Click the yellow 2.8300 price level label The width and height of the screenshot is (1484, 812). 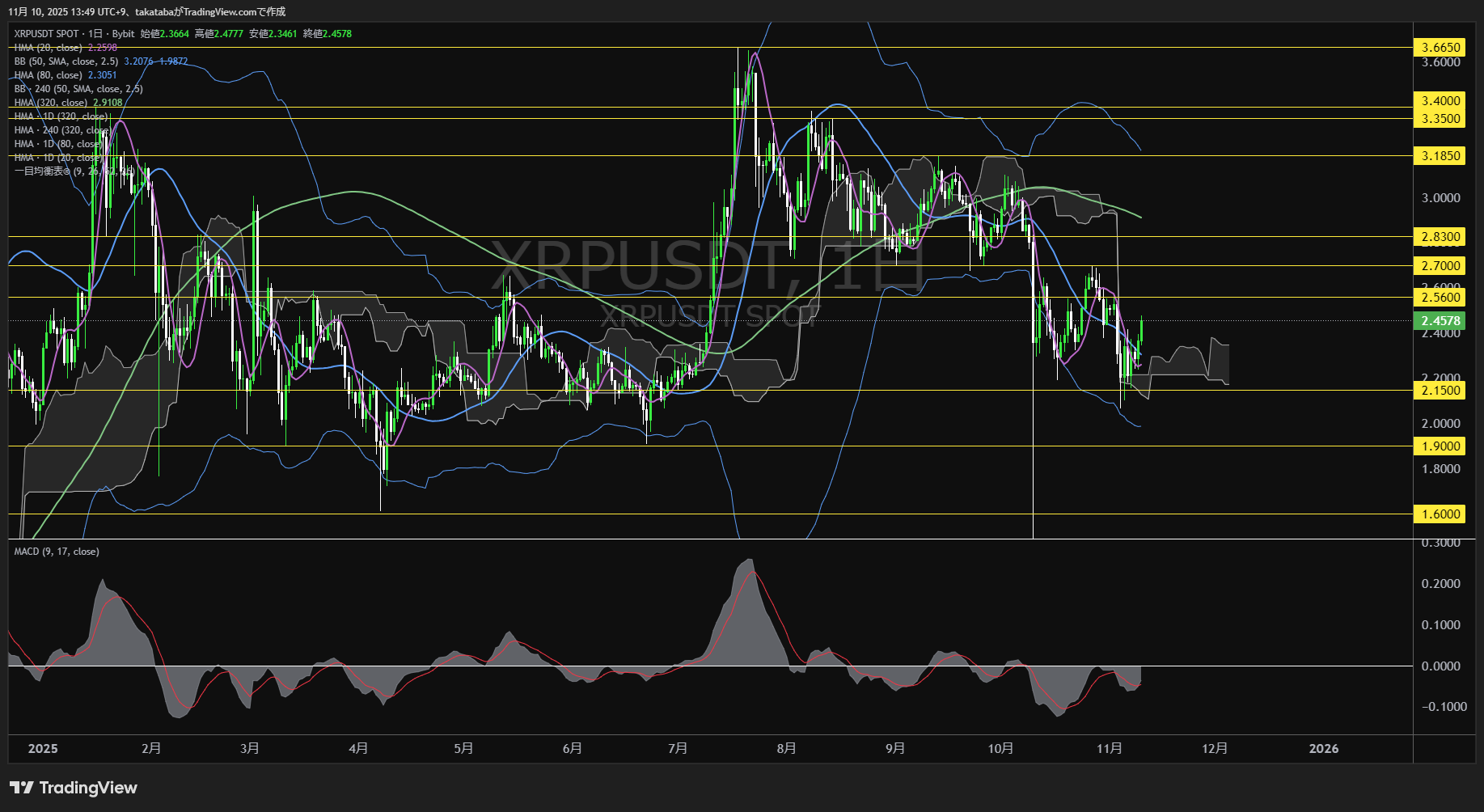1440,237
